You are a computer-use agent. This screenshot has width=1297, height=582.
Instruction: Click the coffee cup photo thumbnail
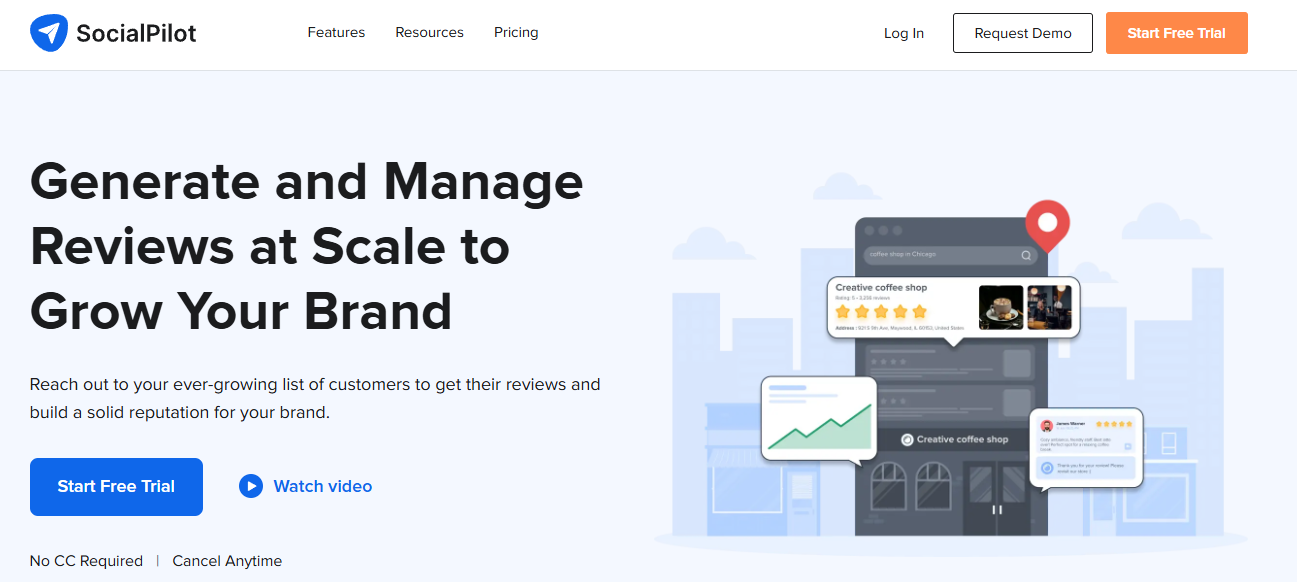[x=1000, y=307]
